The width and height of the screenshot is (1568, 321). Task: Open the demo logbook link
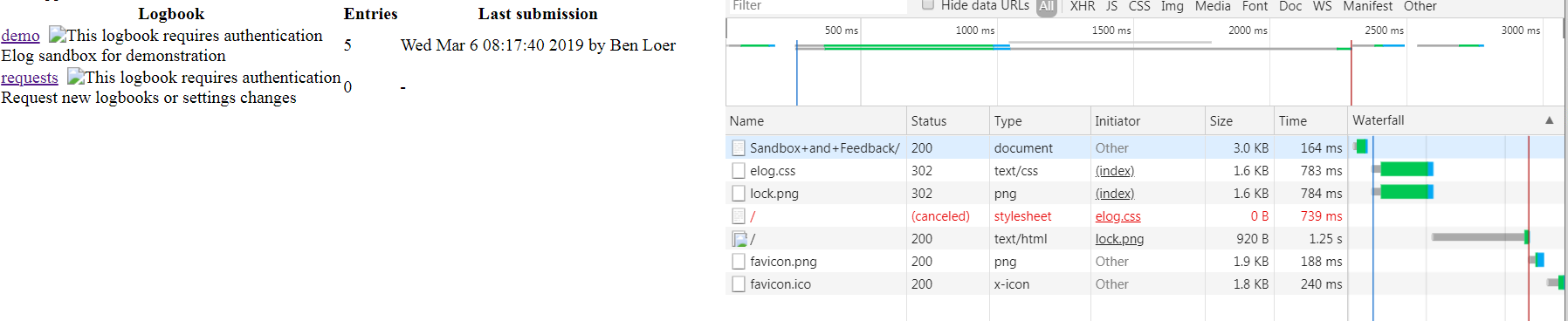coord(20,36)
